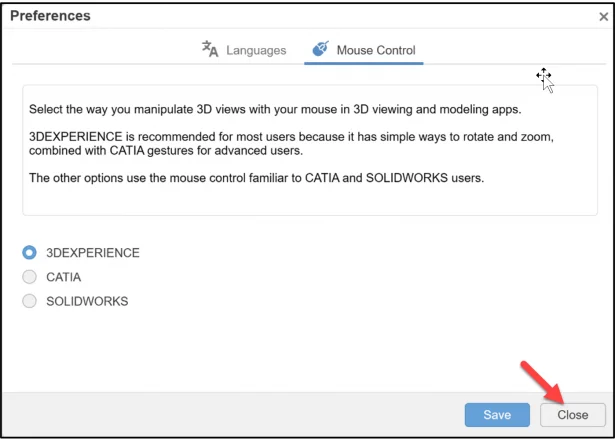Choose the CATIA radio button

(30, 277)
